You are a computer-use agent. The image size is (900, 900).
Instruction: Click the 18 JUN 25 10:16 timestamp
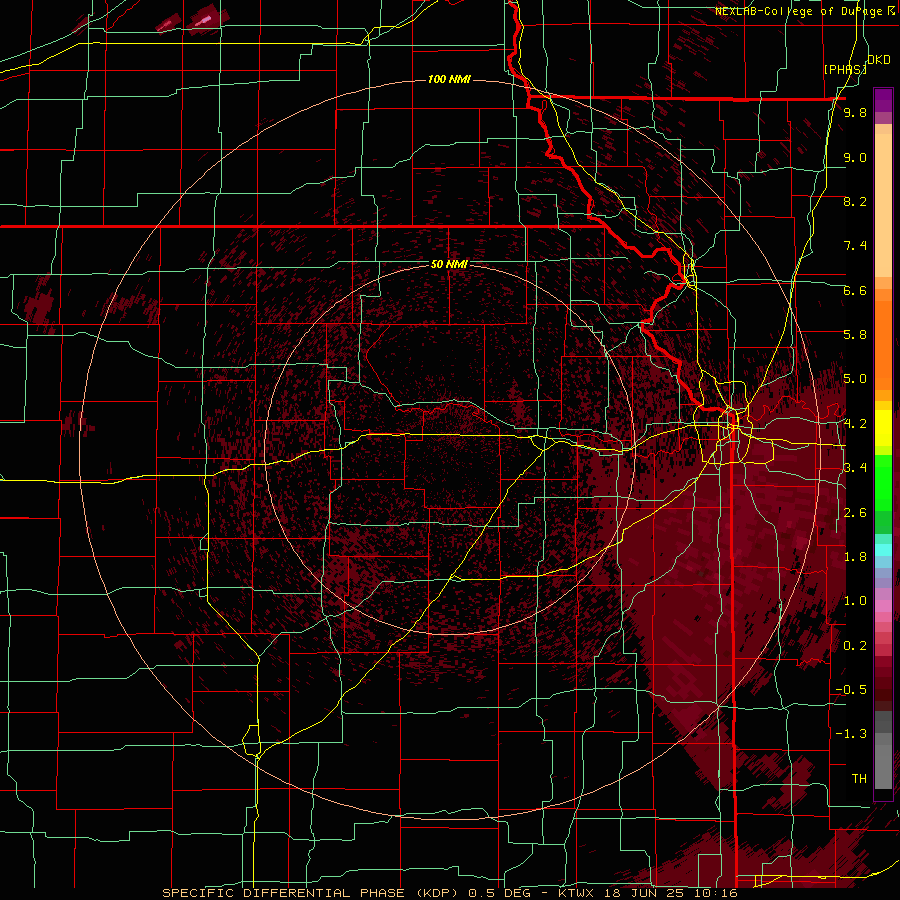pos(671,893)
